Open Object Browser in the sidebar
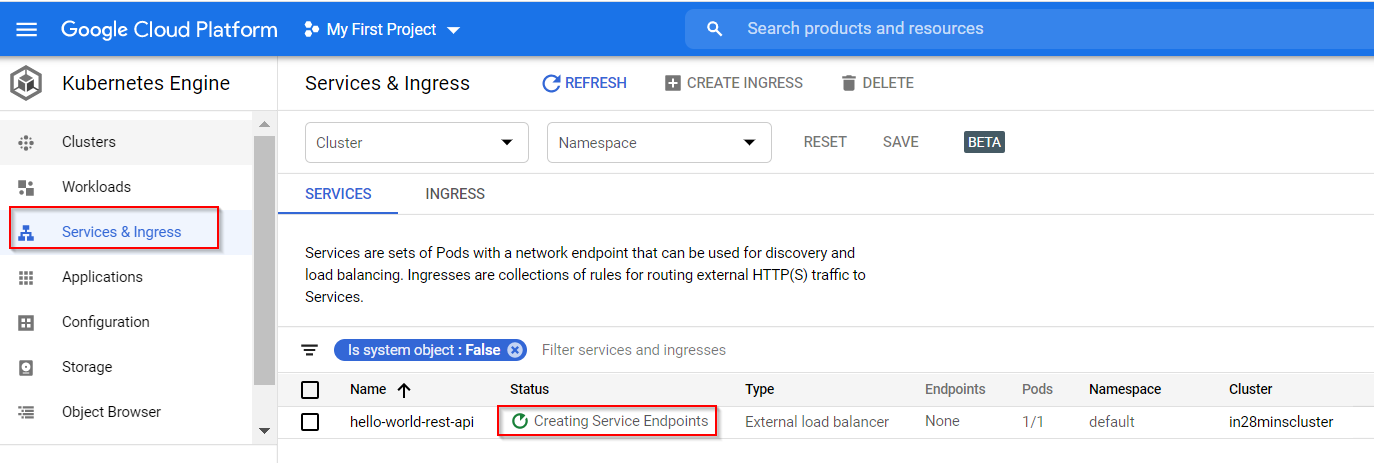Image resolution: width=1374 pixels, height=463 pixels. click(x=111, y=412)
